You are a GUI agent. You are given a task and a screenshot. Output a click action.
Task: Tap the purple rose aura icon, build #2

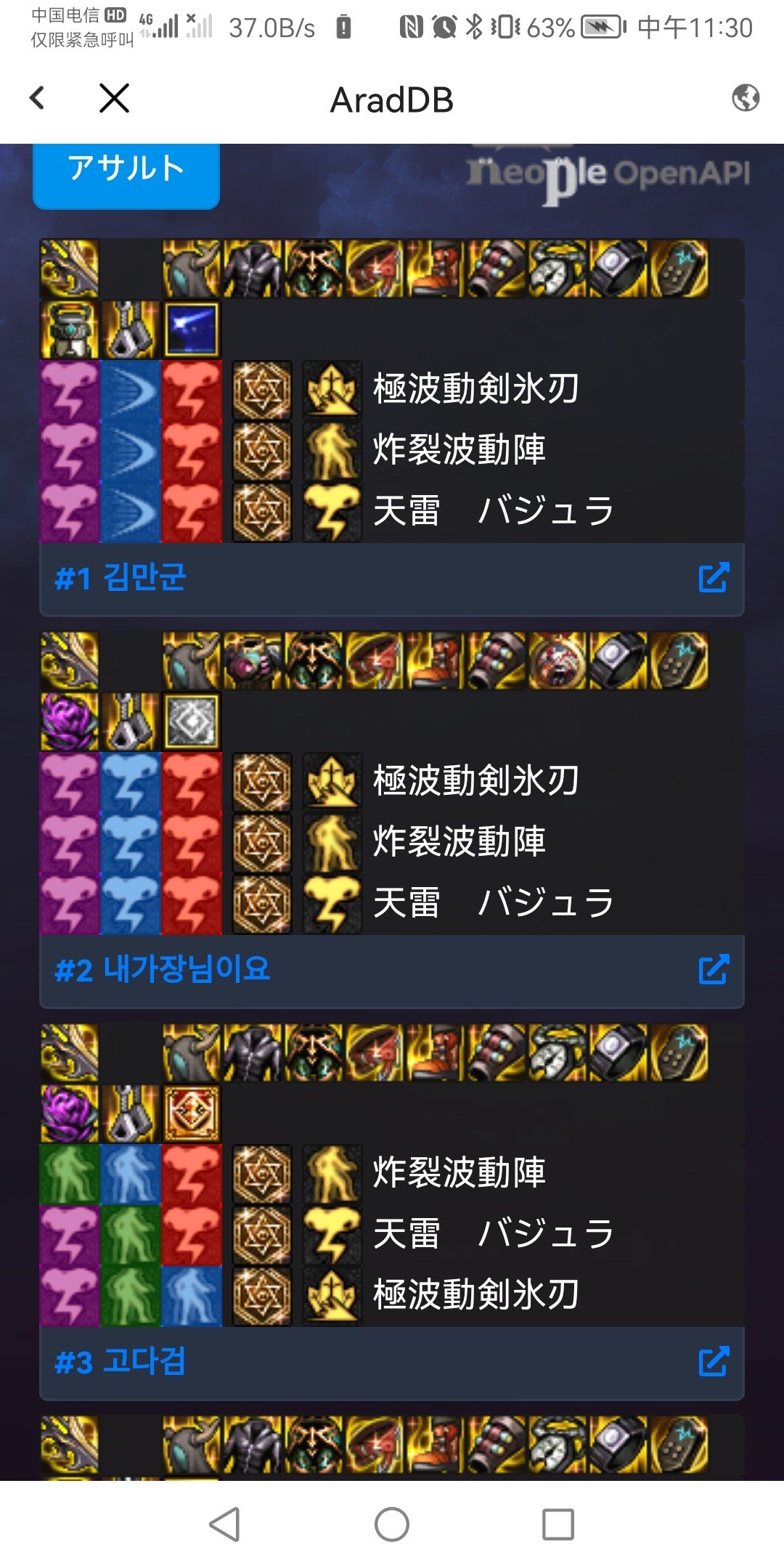click(70, 722)
